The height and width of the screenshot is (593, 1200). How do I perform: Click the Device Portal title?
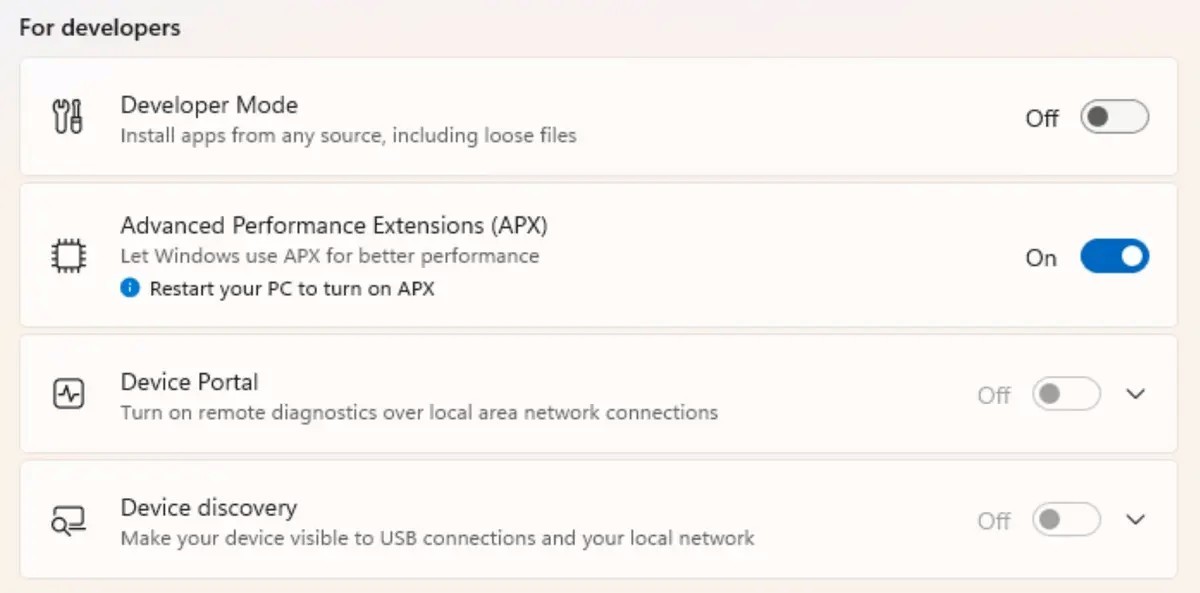(189, 382)
